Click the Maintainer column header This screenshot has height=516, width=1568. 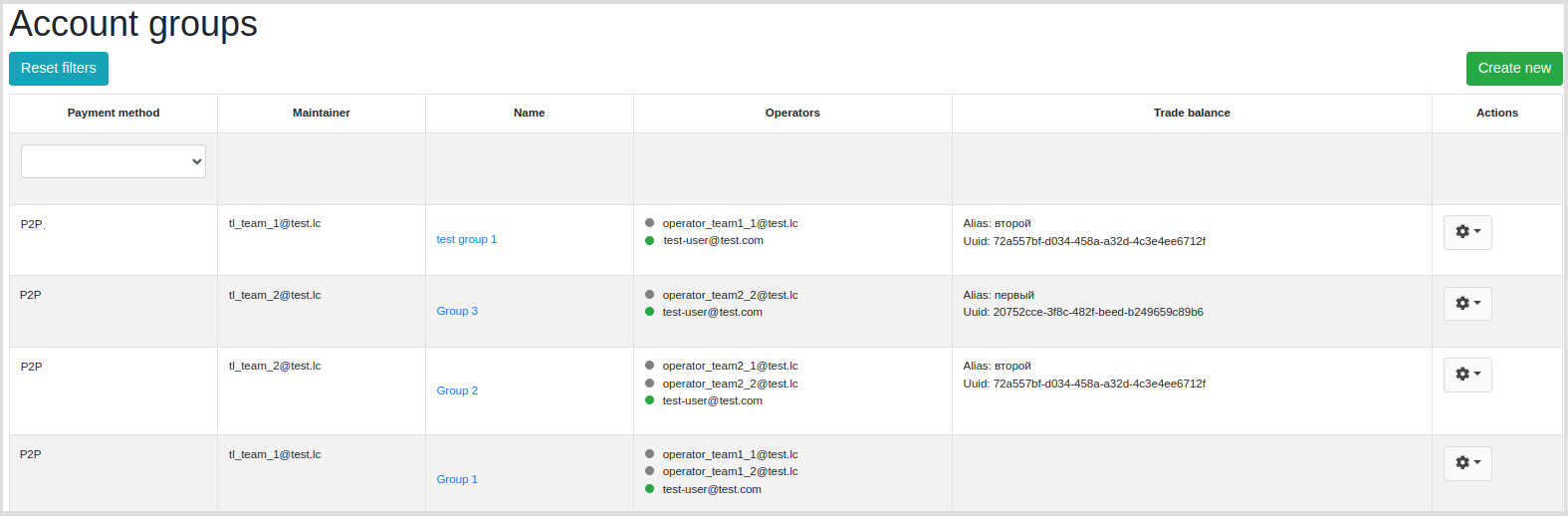pyautogui.click(x=322, y=113)
